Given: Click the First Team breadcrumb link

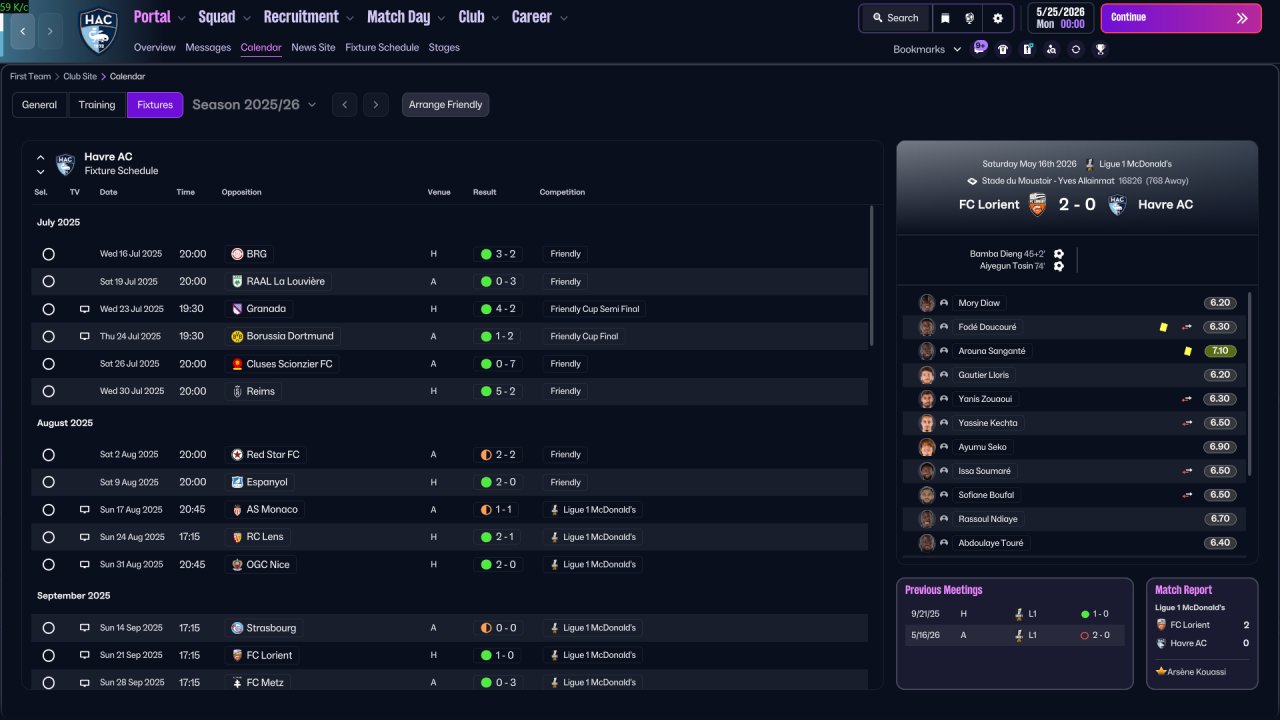Looking at the screenshot, I should pyautogui.click(x=30, y=76).
